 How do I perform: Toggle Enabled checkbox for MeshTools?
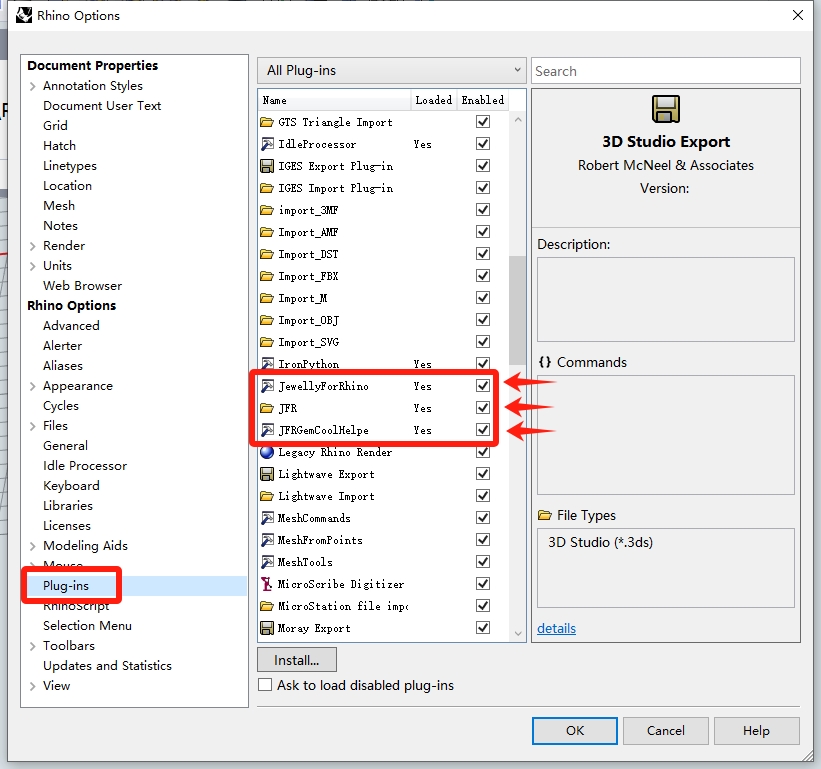pyautogui.click(x=483, y=561)
